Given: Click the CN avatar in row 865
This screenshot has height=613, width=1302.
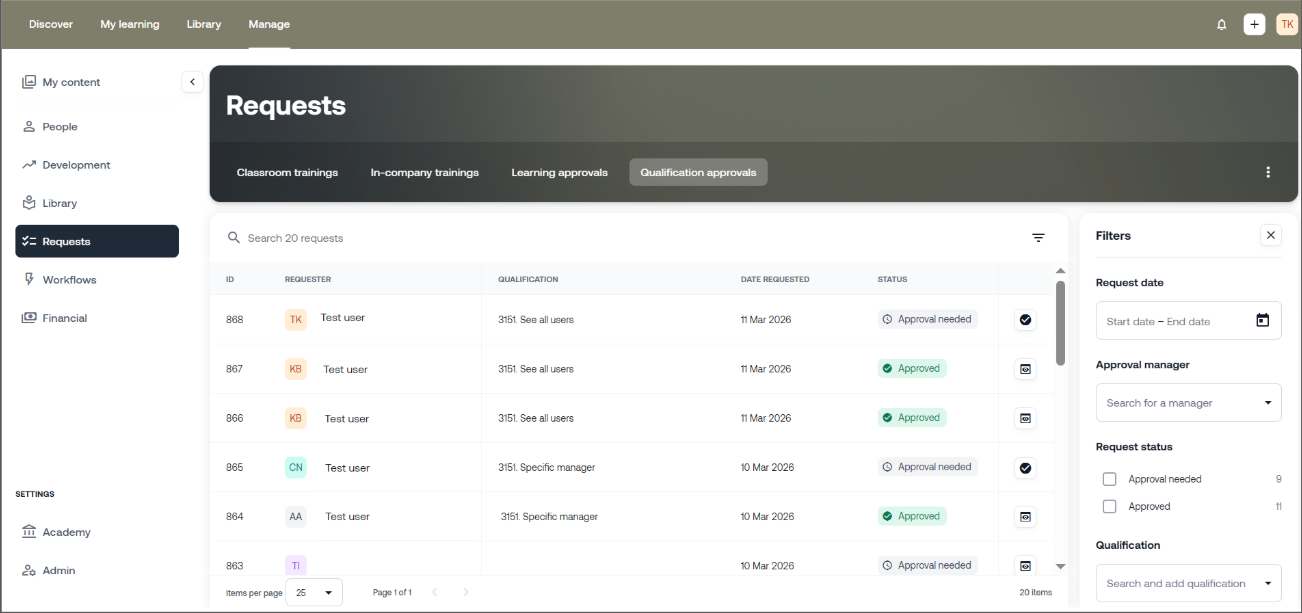Looking at the screenshot, I should (295, 467).
